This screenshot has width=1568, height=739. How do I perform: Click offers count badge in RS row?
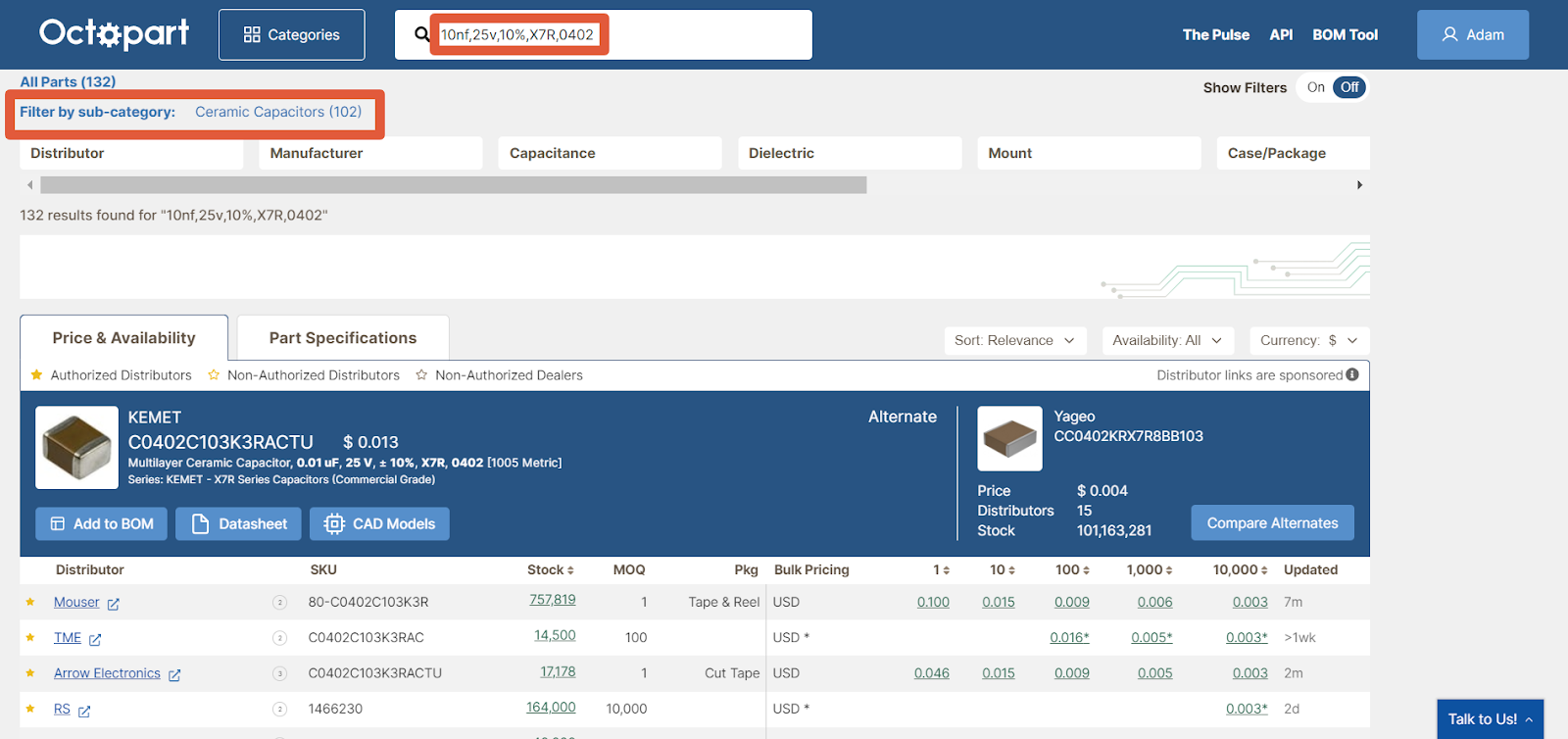279,709
